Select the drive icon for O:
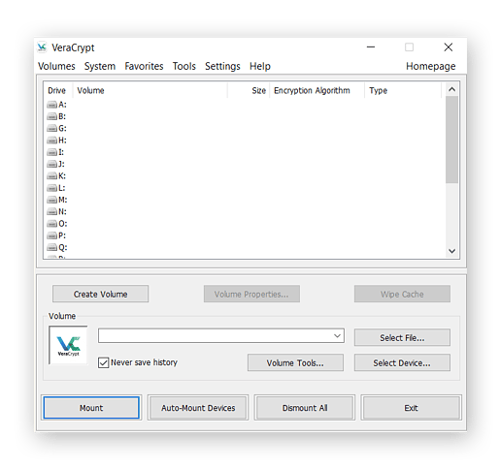The image size is (500, 469). [52, 224]
